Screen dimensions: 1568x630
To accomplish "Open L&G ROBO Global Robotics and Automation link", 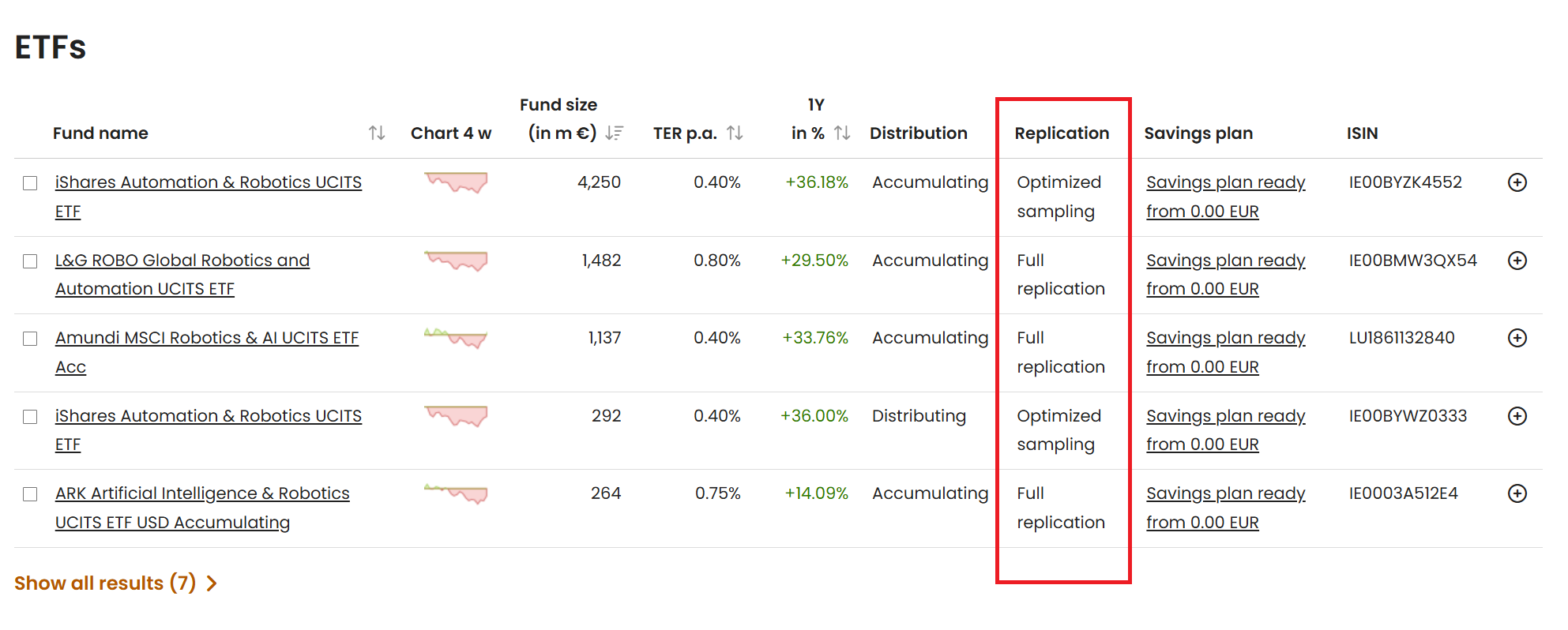I will pyautogui.click(x=182, y=275).
